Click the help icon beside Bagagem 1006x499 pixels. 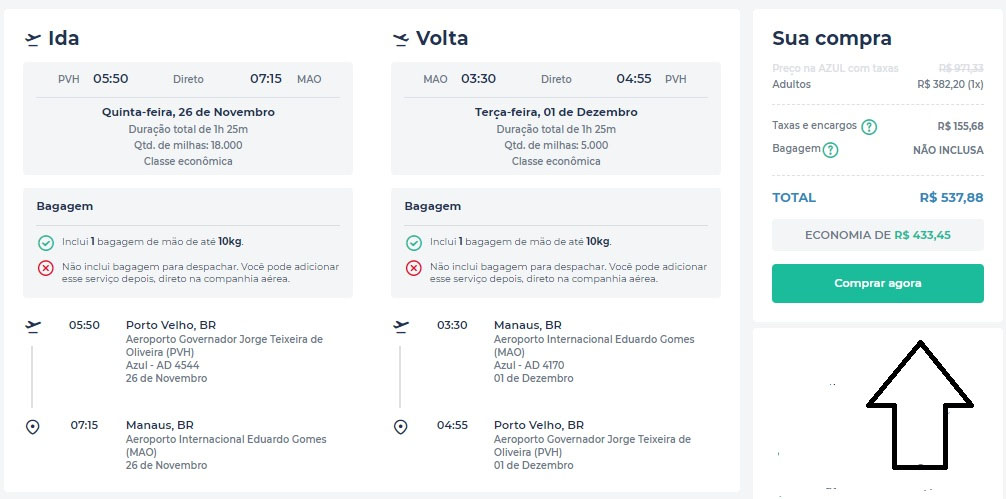click(x=830, y=150)
